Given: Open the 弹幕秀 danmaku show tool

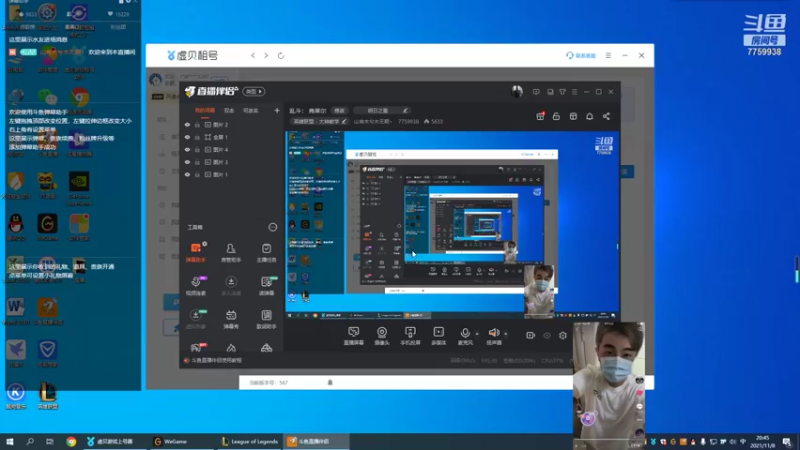Looking at the screenshot, I should [231, 319].
